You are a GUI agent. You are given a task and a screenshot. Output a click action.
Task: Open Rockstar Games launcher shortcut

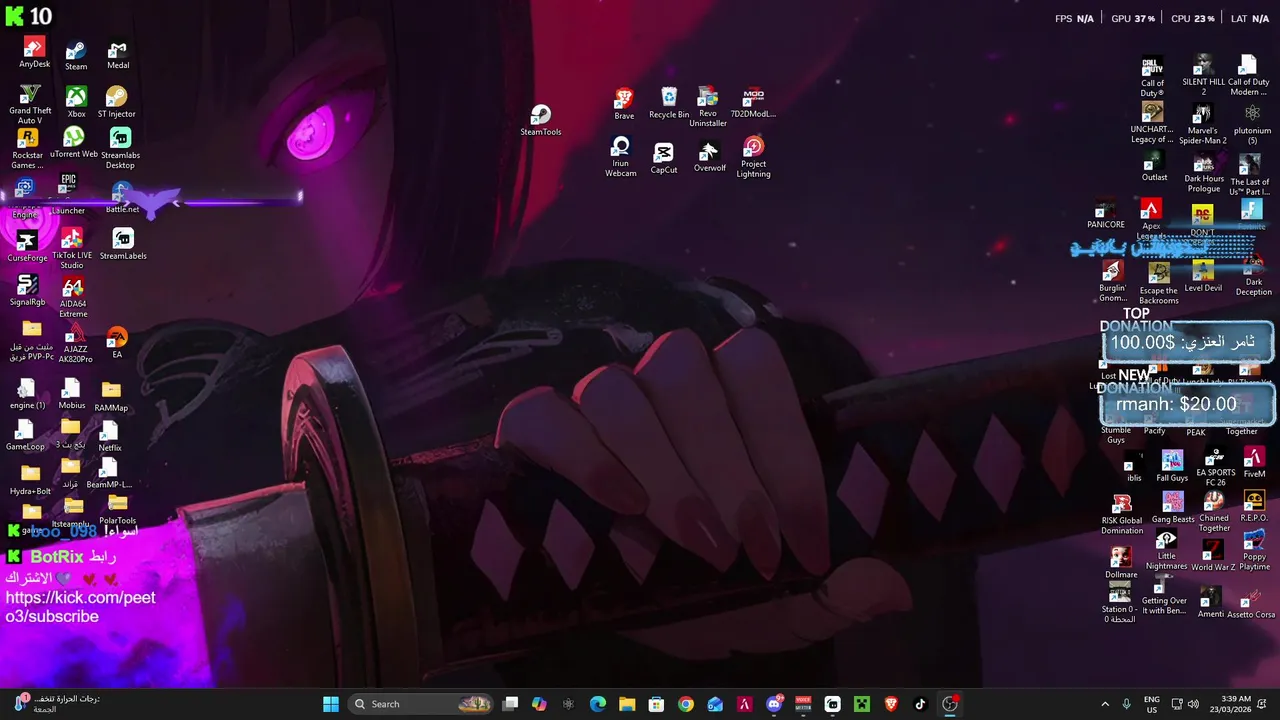click(28, 149)
